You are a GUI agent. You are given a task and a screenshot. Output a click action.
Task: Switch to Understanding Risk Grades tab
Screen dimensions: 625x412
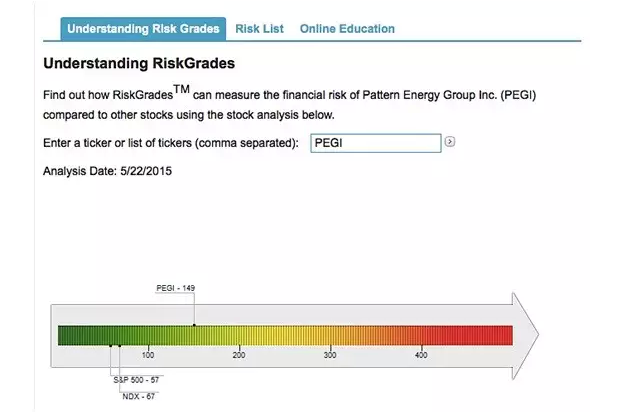click(x=143, y=29)
